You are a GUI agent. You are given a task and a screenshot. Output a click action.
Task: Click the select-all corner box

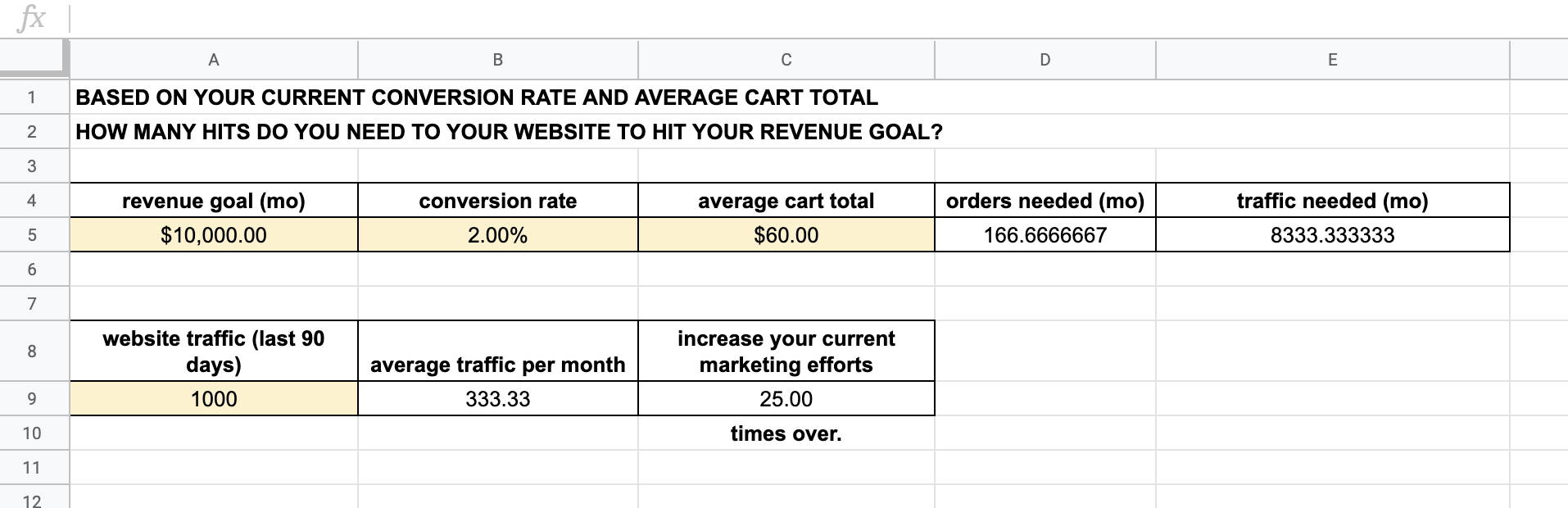(x=34, y=59)
